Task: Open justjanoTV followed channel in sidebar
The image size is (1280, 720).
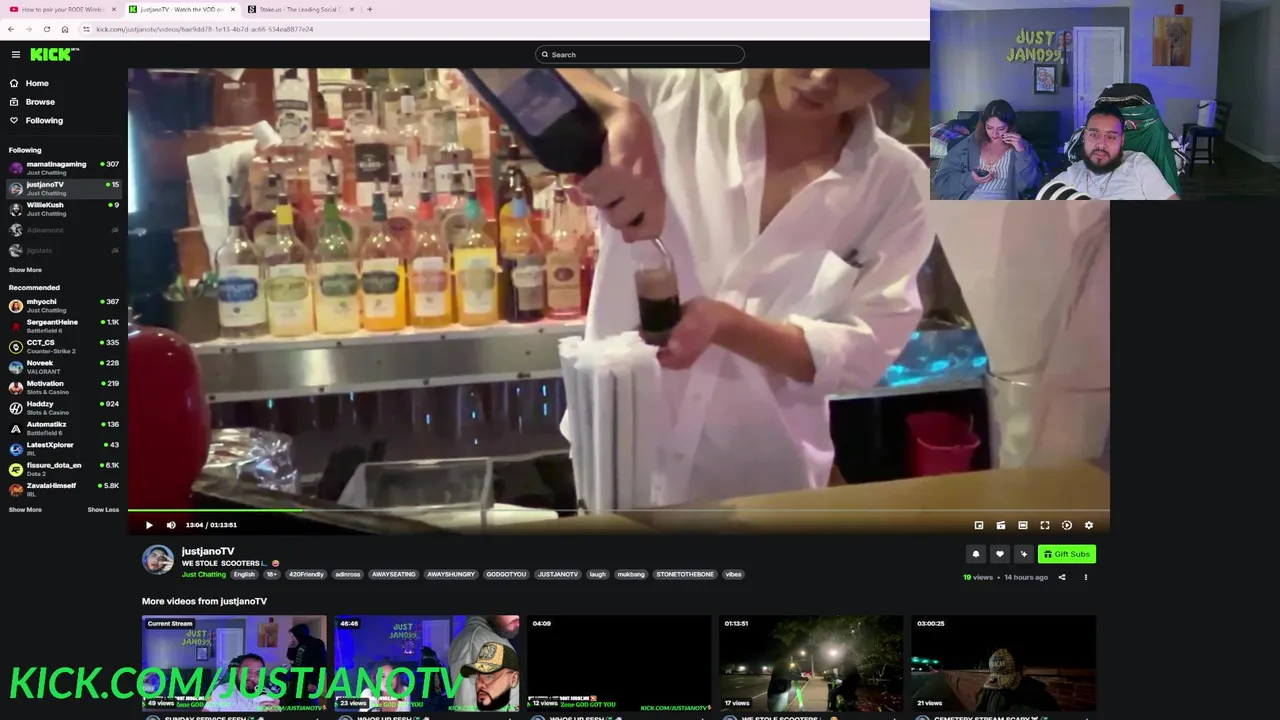Action: (x=64, y=188)
